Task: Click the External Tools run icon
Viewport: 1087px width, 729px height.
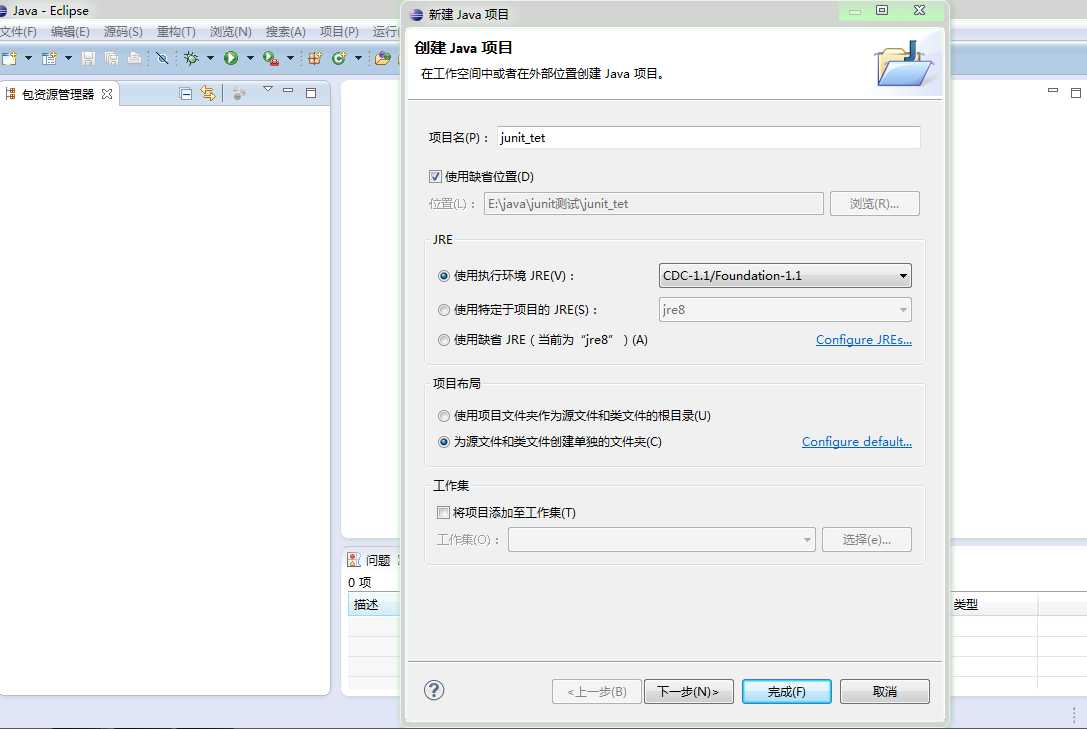Action: point(270,59)
